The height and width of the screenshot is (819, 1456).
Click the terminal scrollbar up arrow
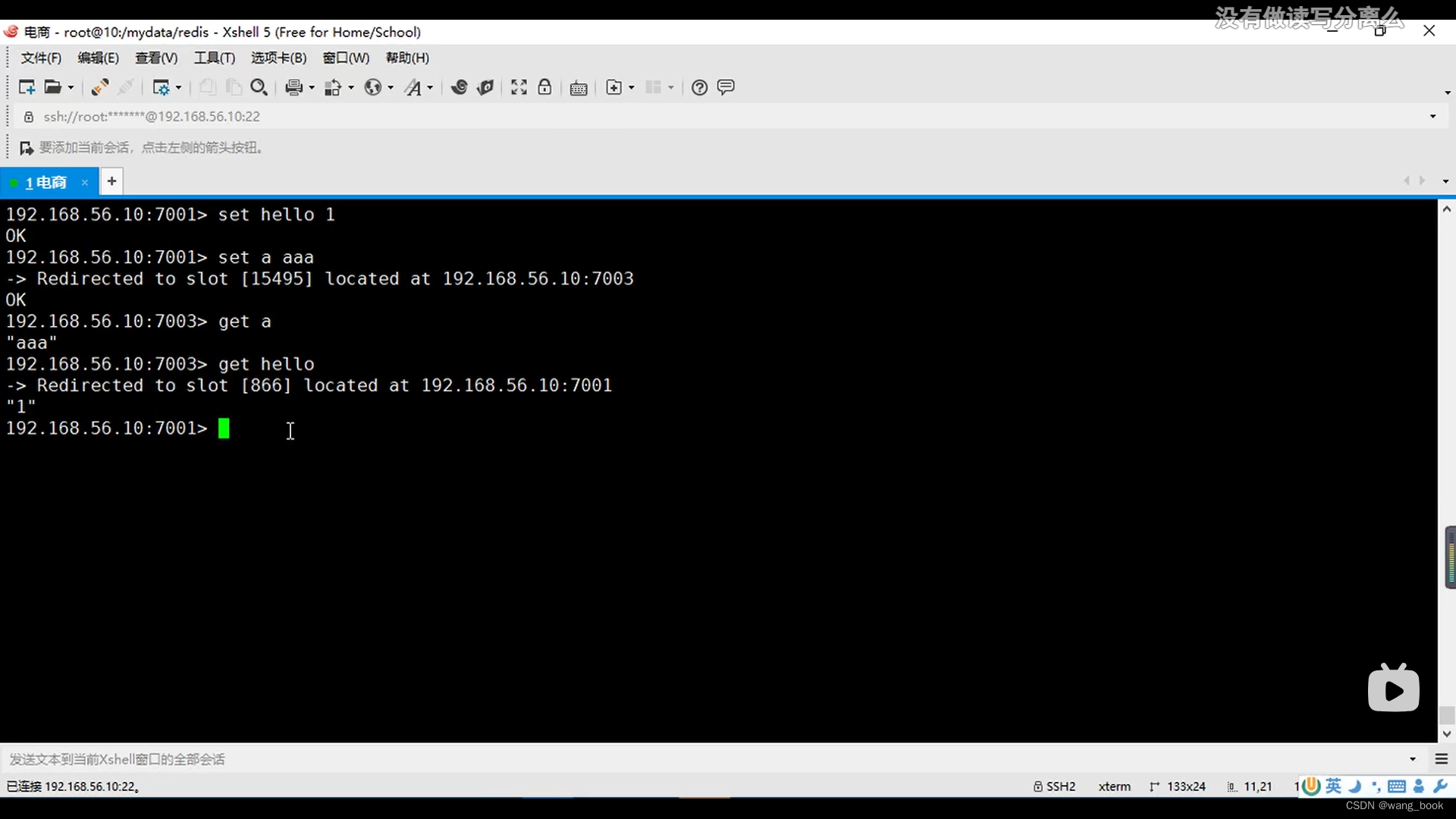(x=1446, y=209)
